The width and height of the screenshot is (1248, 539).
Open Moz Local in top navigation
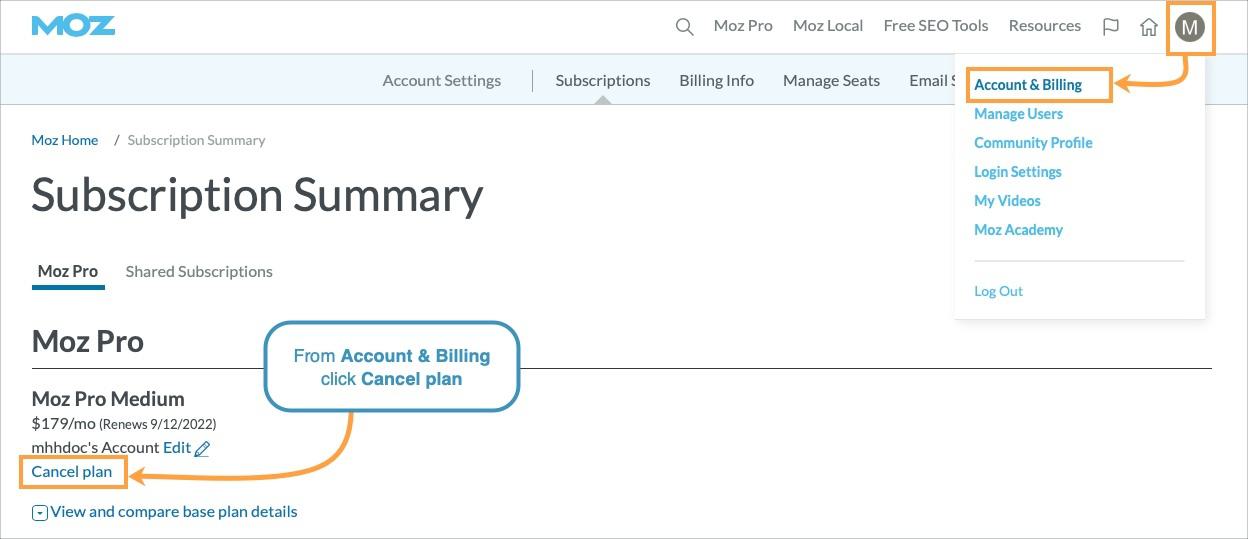(x=828, y=26)
